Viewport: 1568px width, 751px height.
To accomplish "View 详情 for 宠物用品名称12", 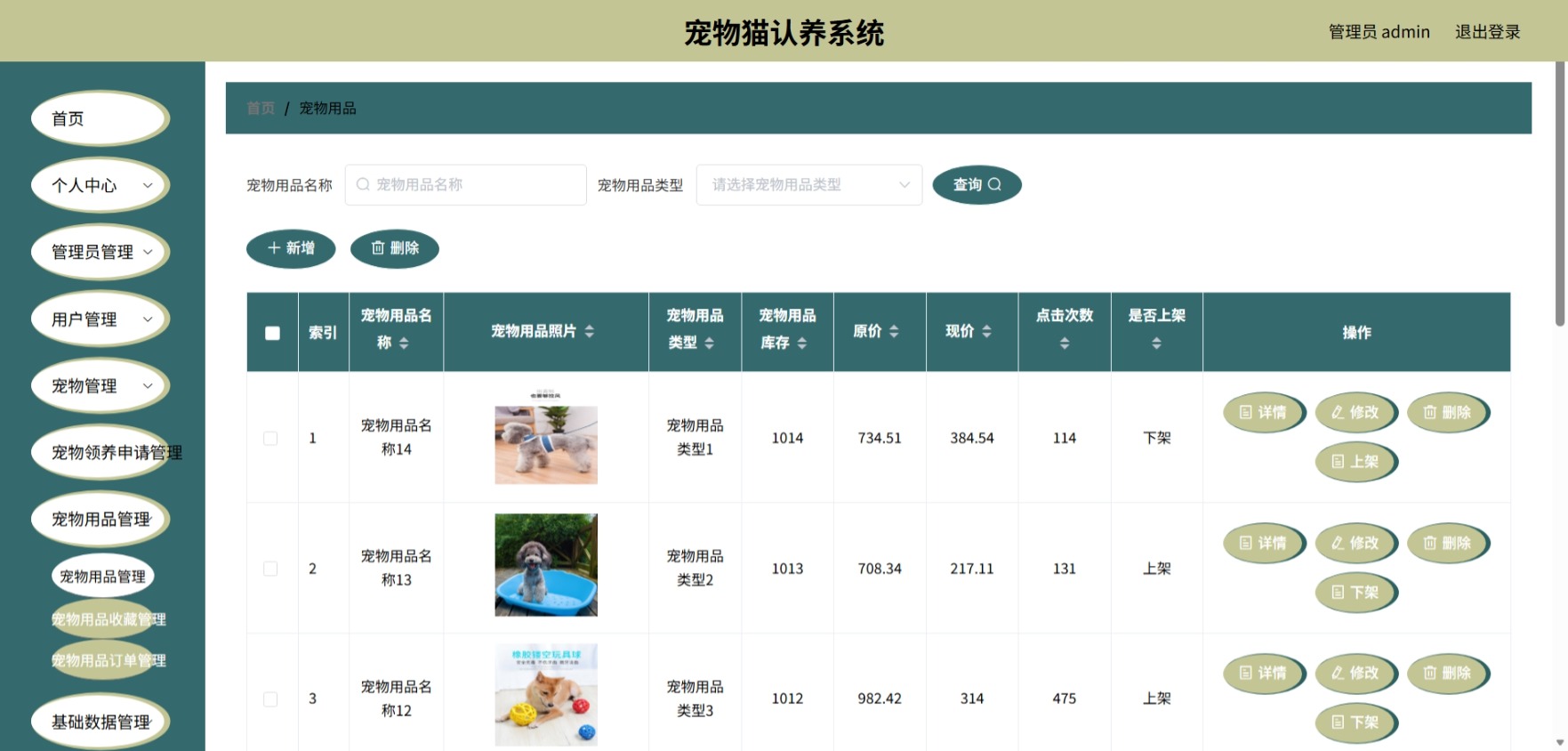I will (1264, 674).
